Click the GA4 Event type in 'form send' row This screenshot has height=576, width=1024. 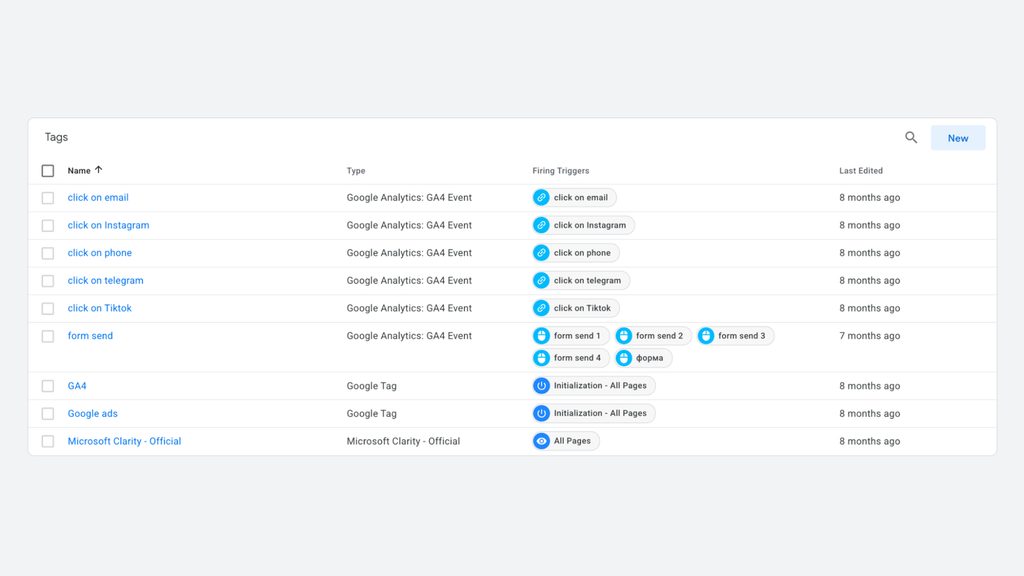click(x=409, y=336)
